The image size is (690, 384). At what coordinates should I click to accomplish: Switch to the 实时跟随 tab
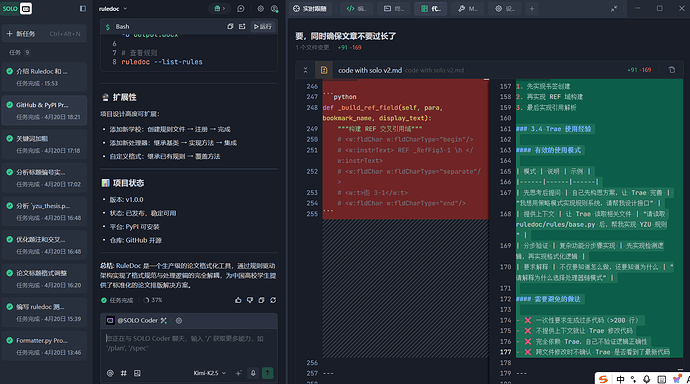(x=310, y=9)
